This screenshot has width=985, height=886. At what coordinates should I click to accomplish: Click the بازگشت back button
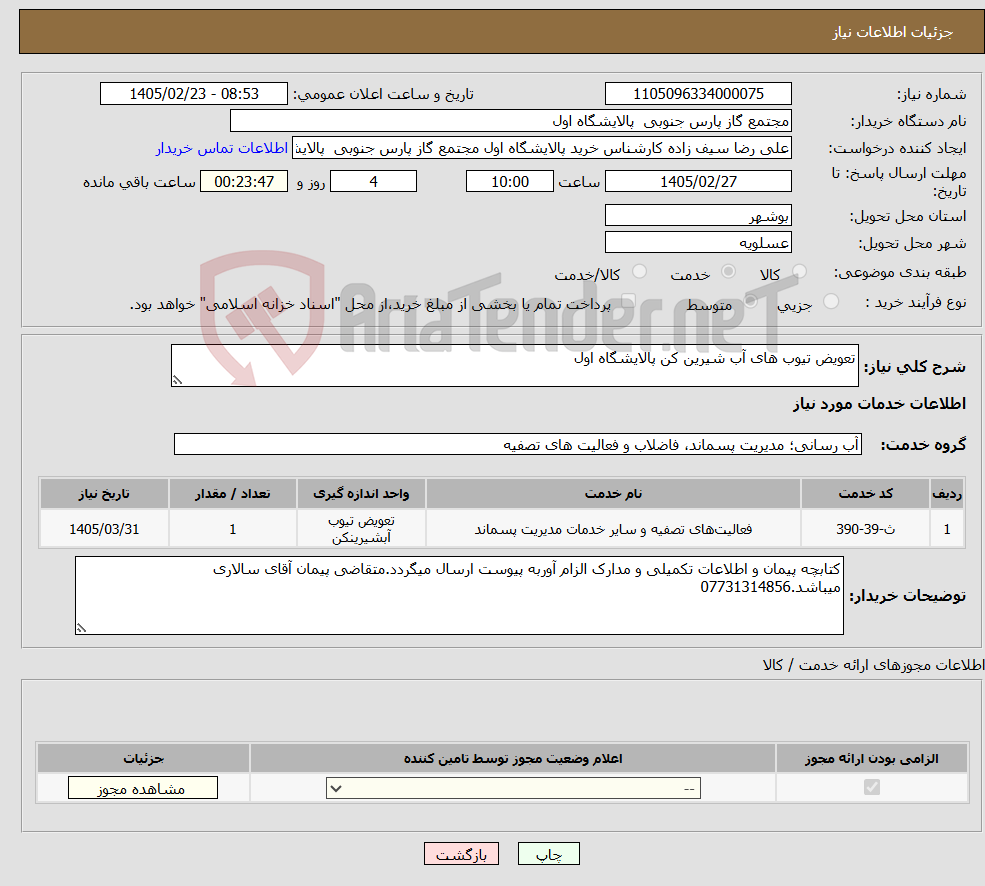point(461,854)
